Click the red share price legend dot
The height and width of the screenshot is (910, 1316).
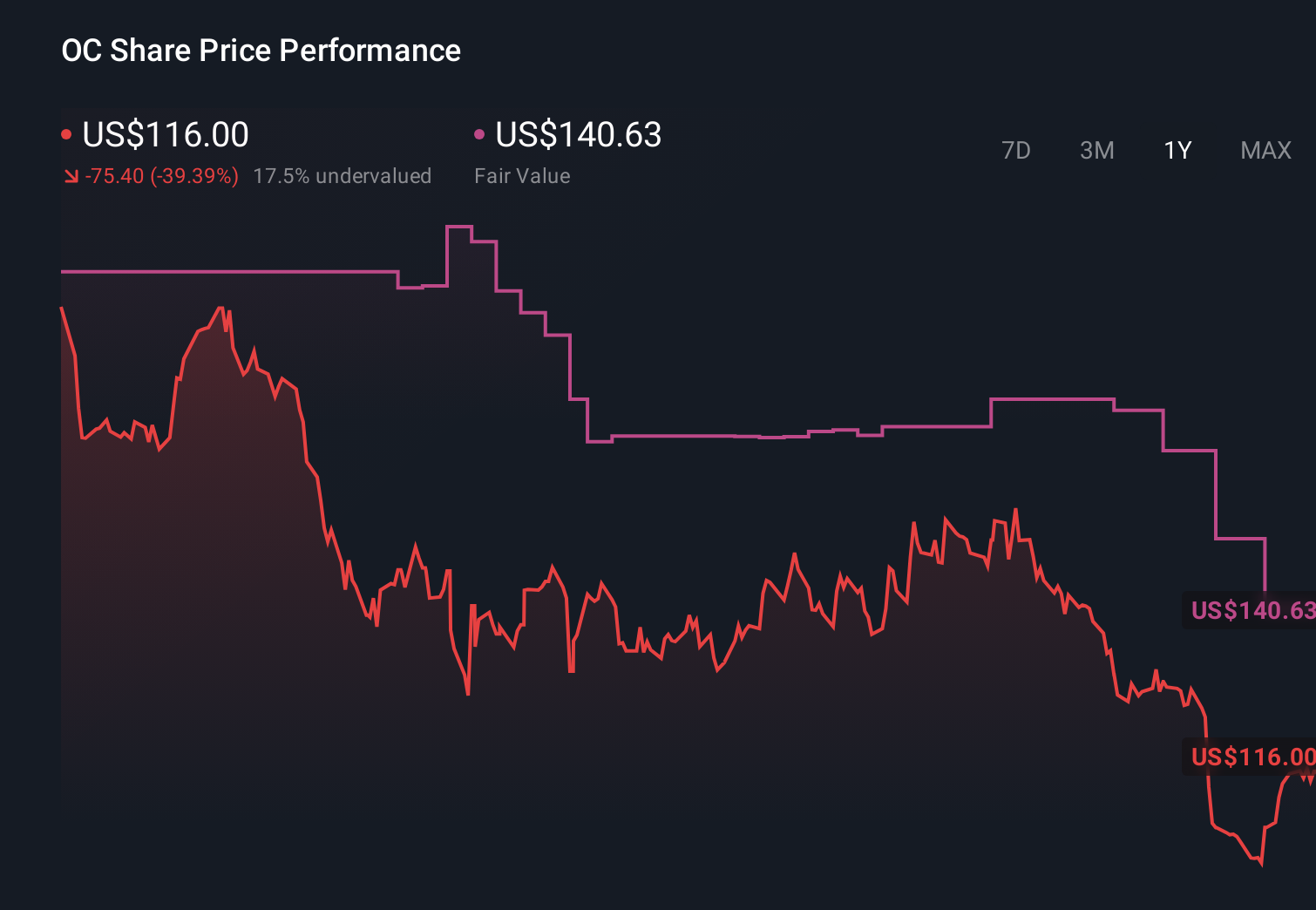[66, 132]
